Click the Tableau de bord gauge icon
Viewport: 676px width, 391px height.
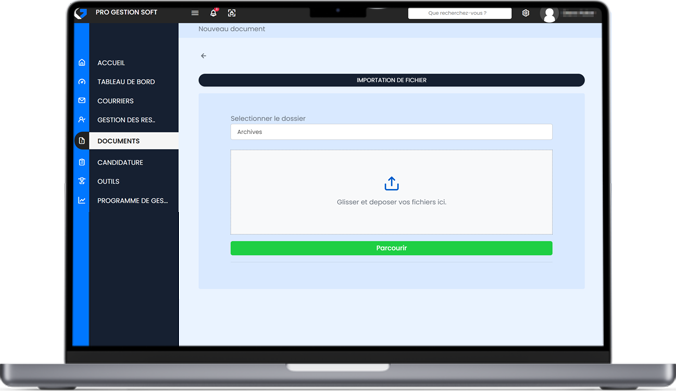coord(82,81)
